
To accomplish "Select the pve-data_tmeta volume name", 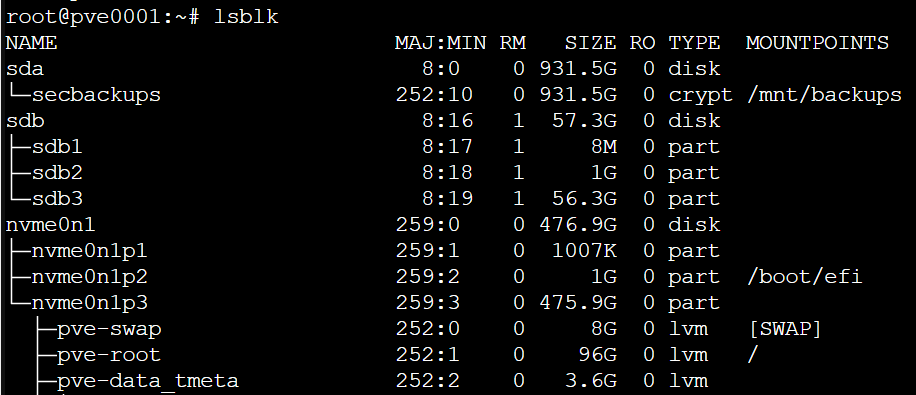I will pyautogui.click(x=148, y=381).
